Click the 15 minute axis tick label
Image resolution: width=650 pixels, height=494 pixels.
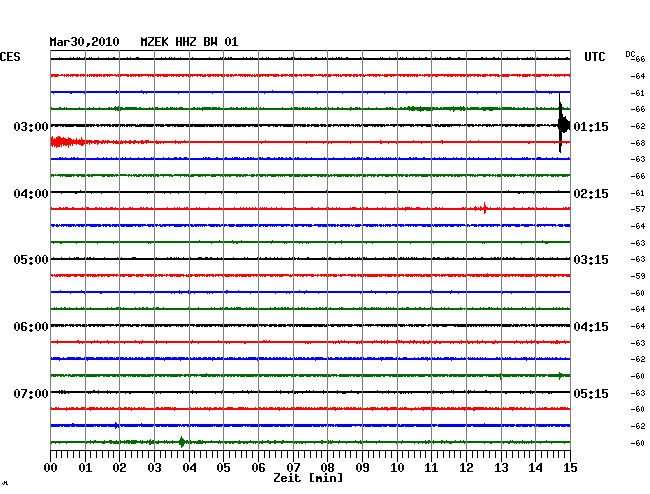coord(569,467)
